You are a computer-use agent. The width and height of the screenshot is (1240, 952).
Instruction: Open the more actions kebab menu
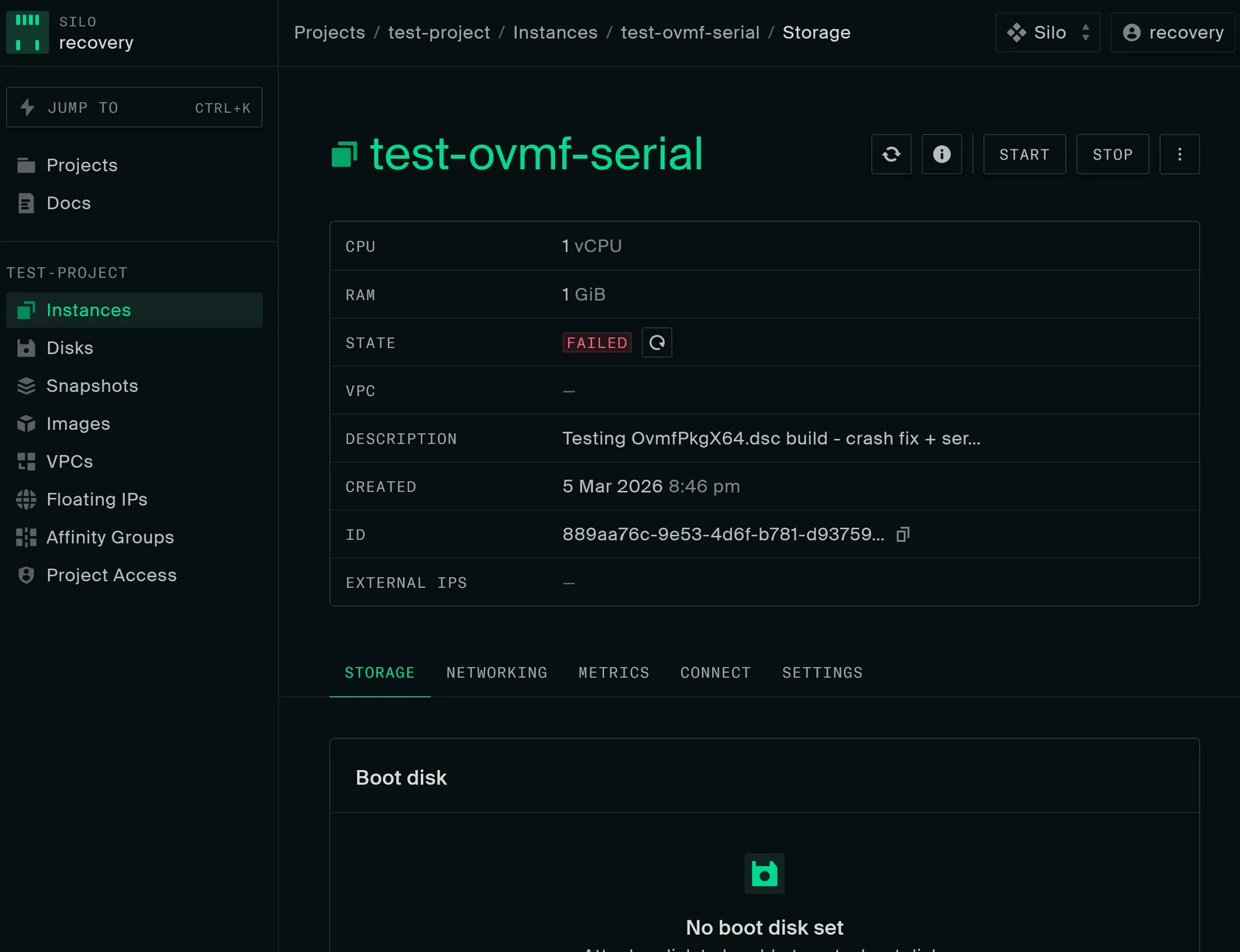tap(1179, 154)
